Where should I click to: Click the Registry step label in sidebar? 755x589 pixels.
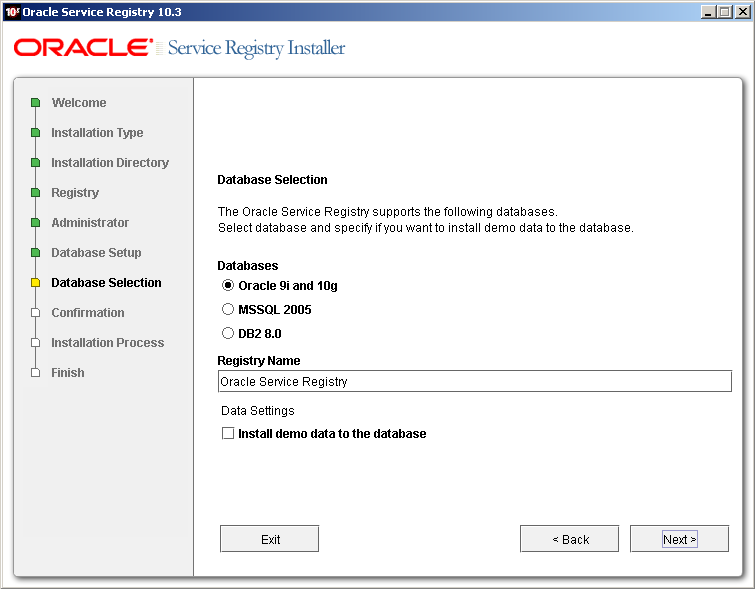pyautogui.click(x=75, y=193)
